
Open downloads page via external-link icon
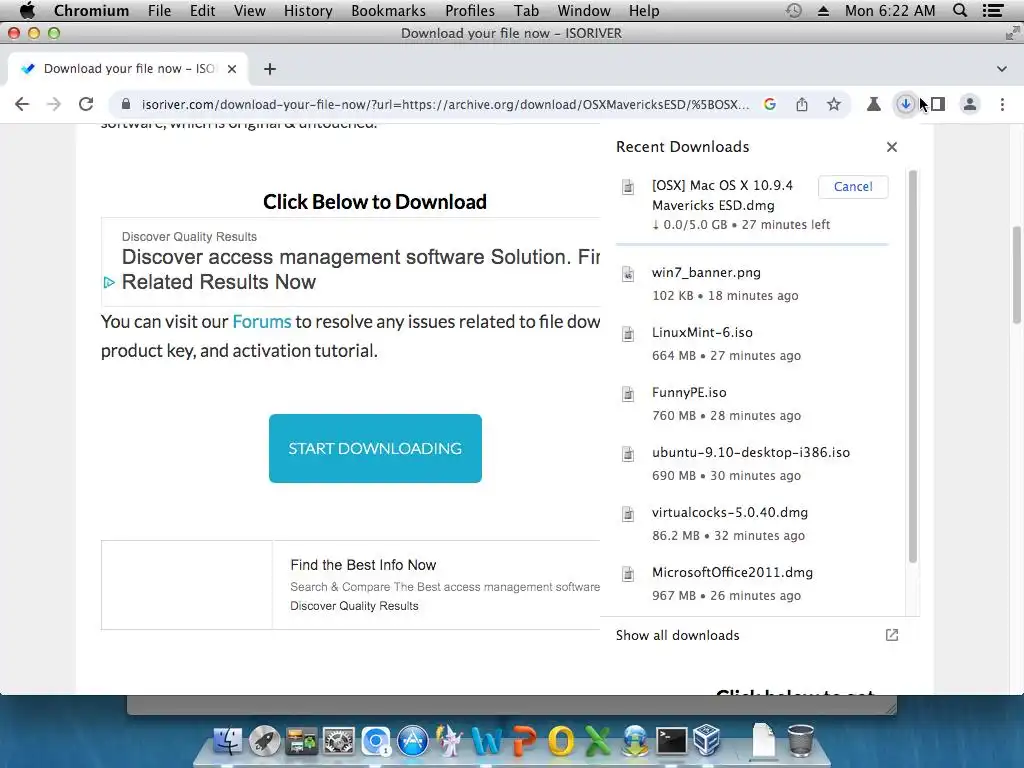coord(892,635)
